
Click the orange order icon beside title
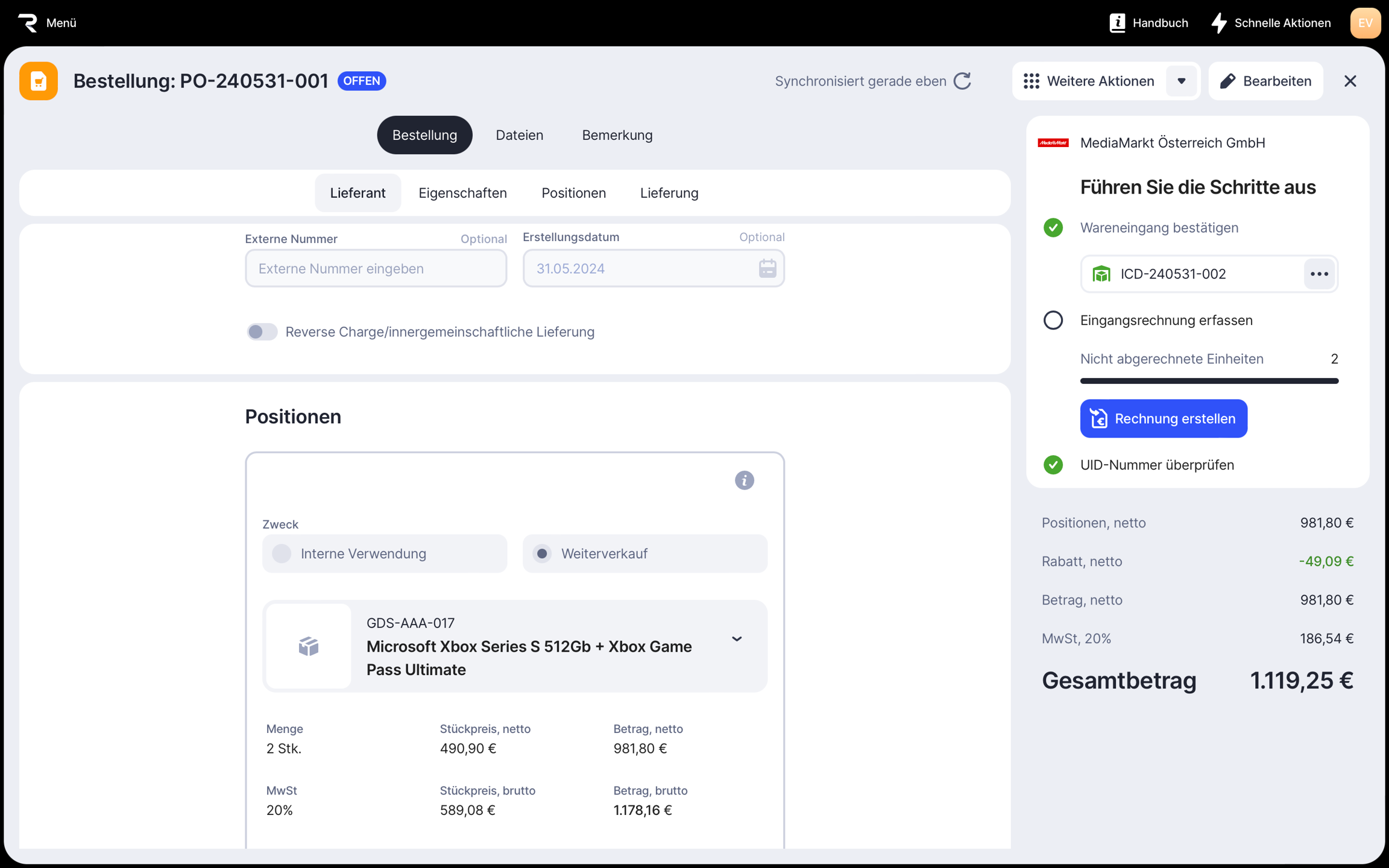point(39,81)
